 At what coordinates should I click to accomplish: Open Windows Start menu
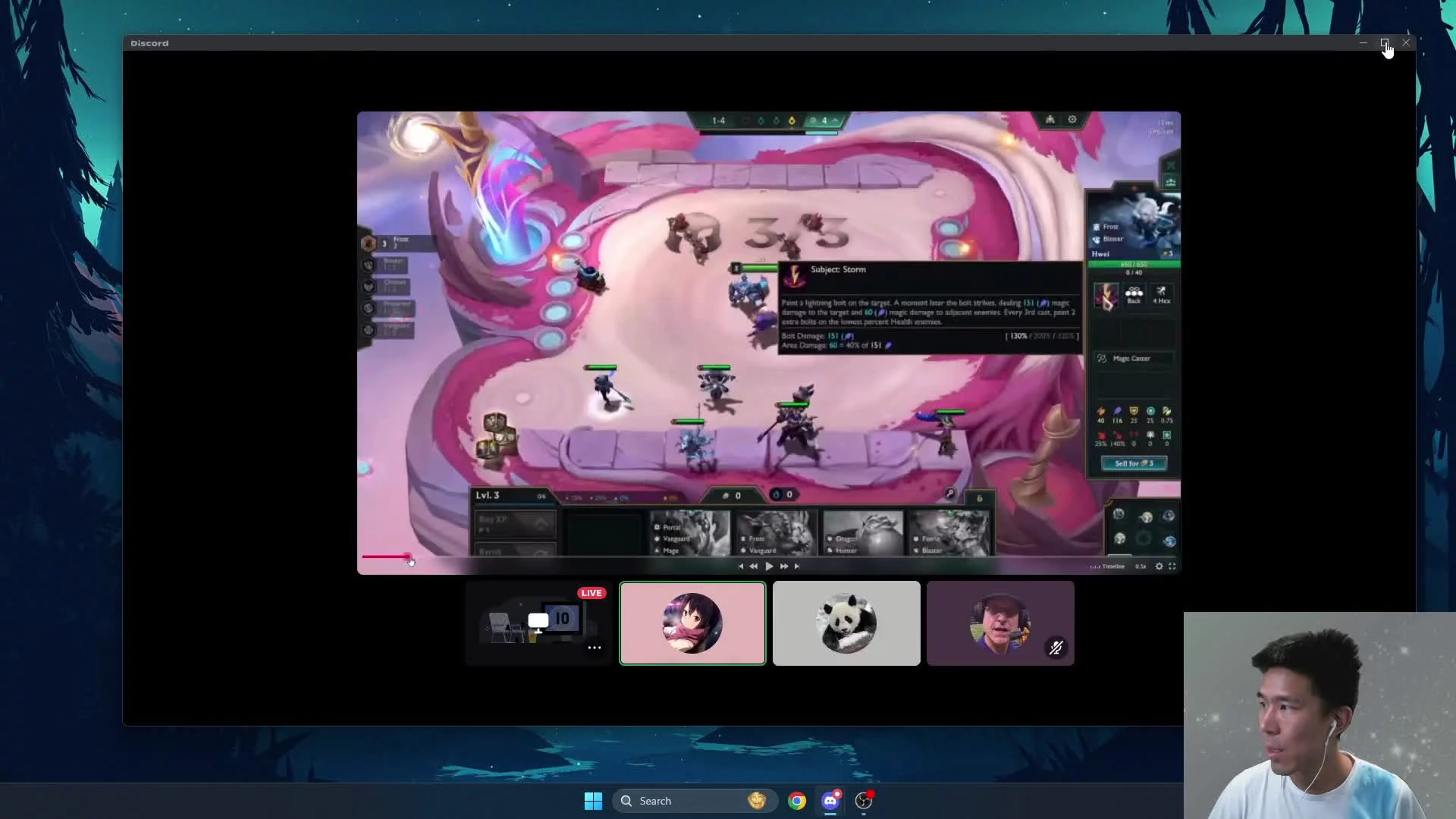coord(593,801)
